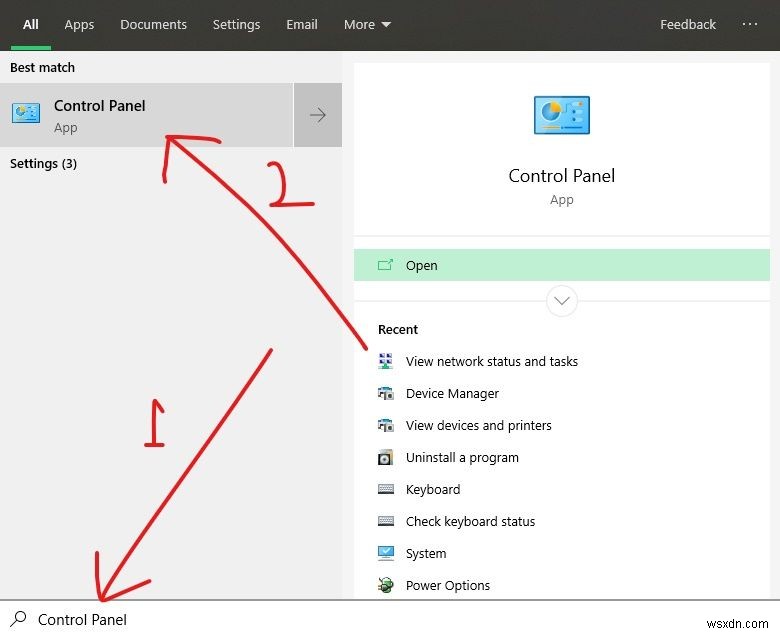Open the Apps search tab
The height and width of the screenshot is (634, 780).
(79, 24)
